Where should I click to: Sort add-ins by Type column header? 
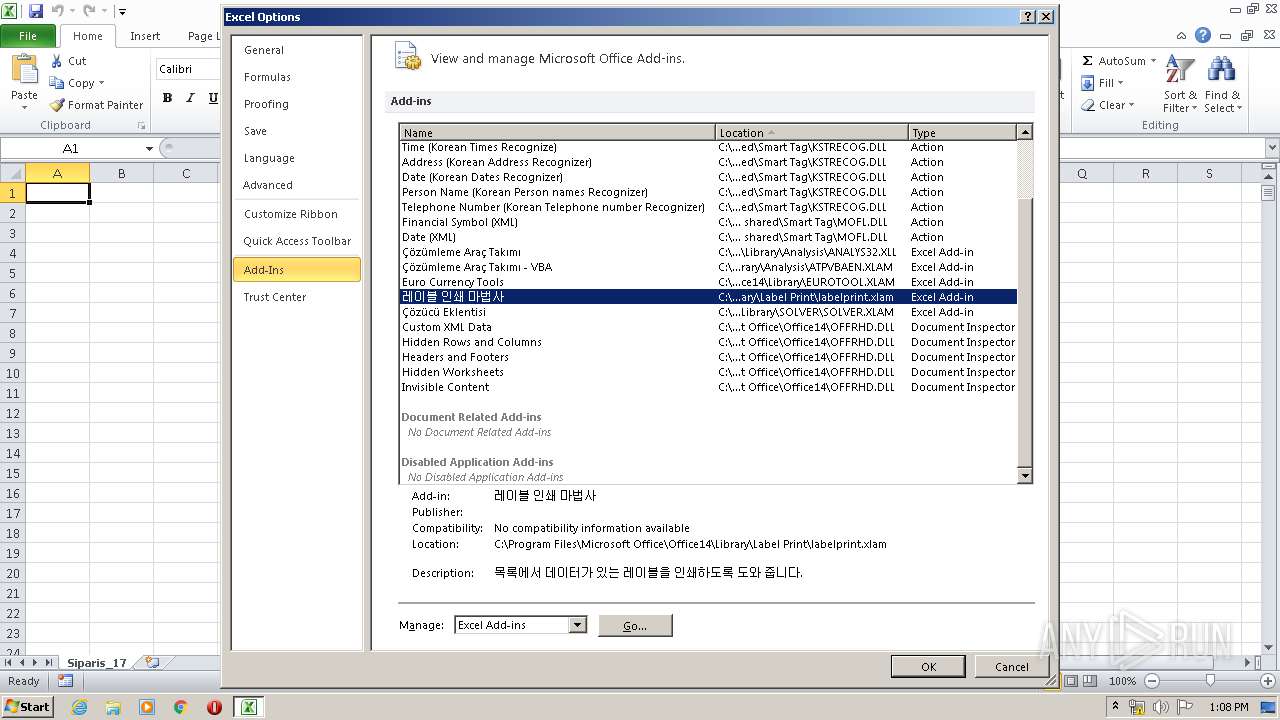click(x=961, y=132)
